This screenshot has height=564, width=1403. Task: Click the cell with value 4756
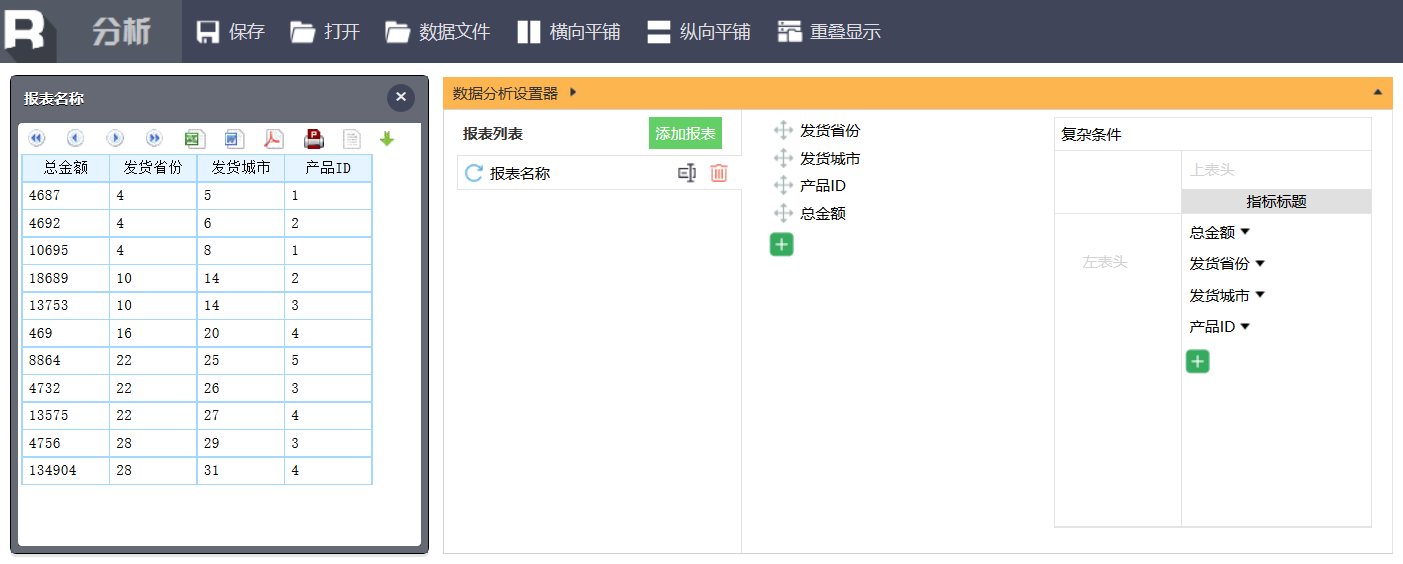(66, 443)
